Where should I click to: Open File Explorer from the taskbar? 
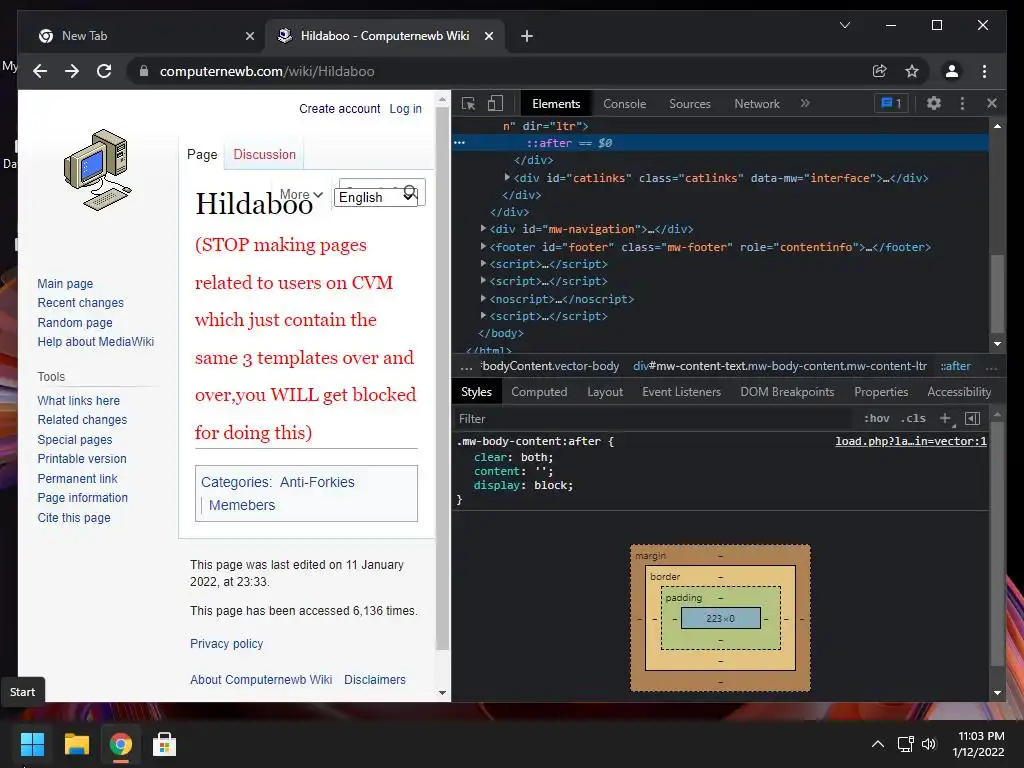76,744
